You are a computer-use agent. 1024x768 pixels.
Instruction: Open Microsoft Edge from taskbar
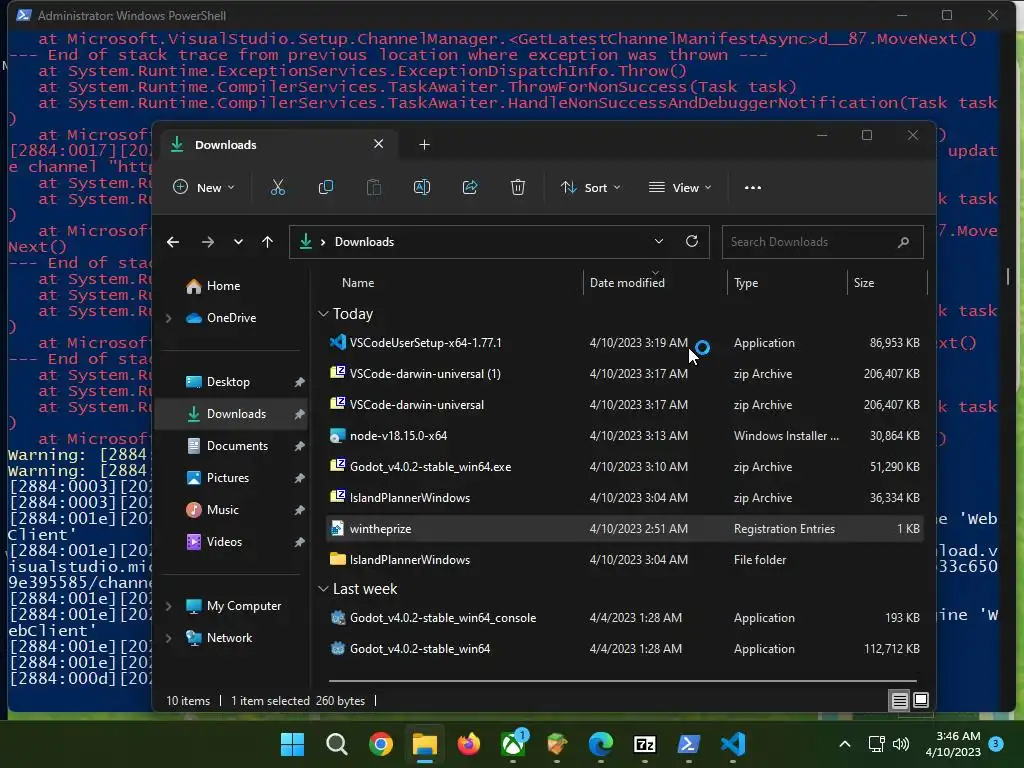[x=601, y=744]
